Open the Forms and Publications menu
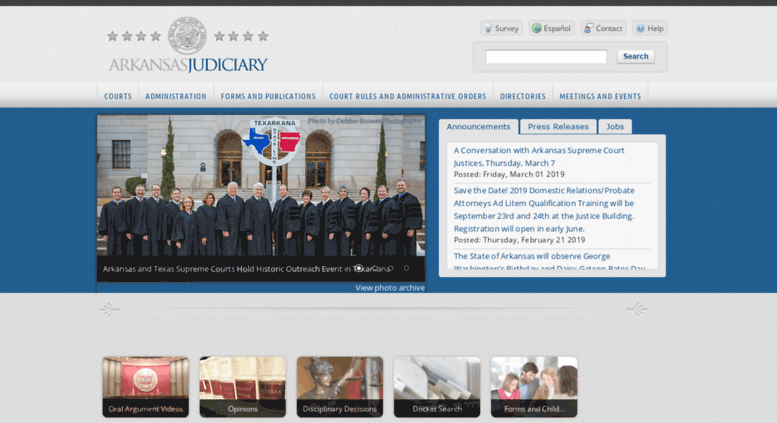The width and height of the screenshot is (777, 423). coord(268,96)
